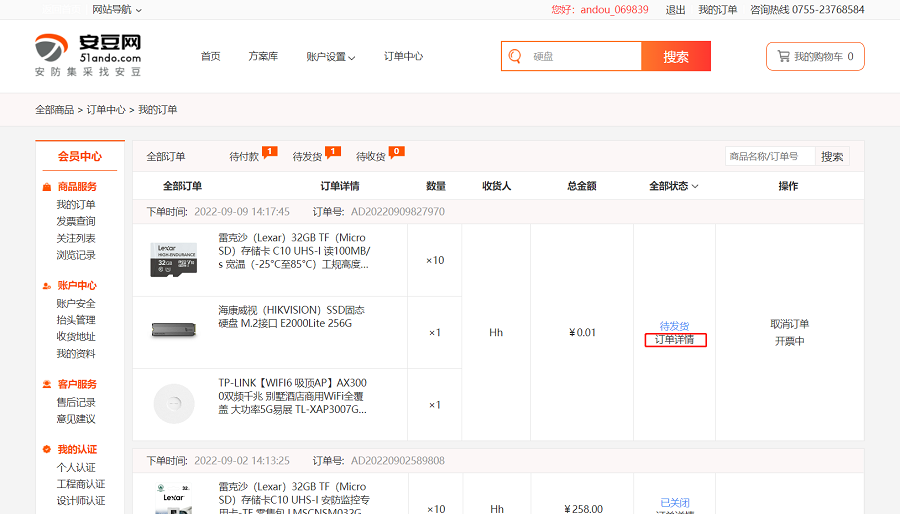Open the 海康威视 SSD固态硬盘 product title
The image size is (900, 514).
pos(292,317)
